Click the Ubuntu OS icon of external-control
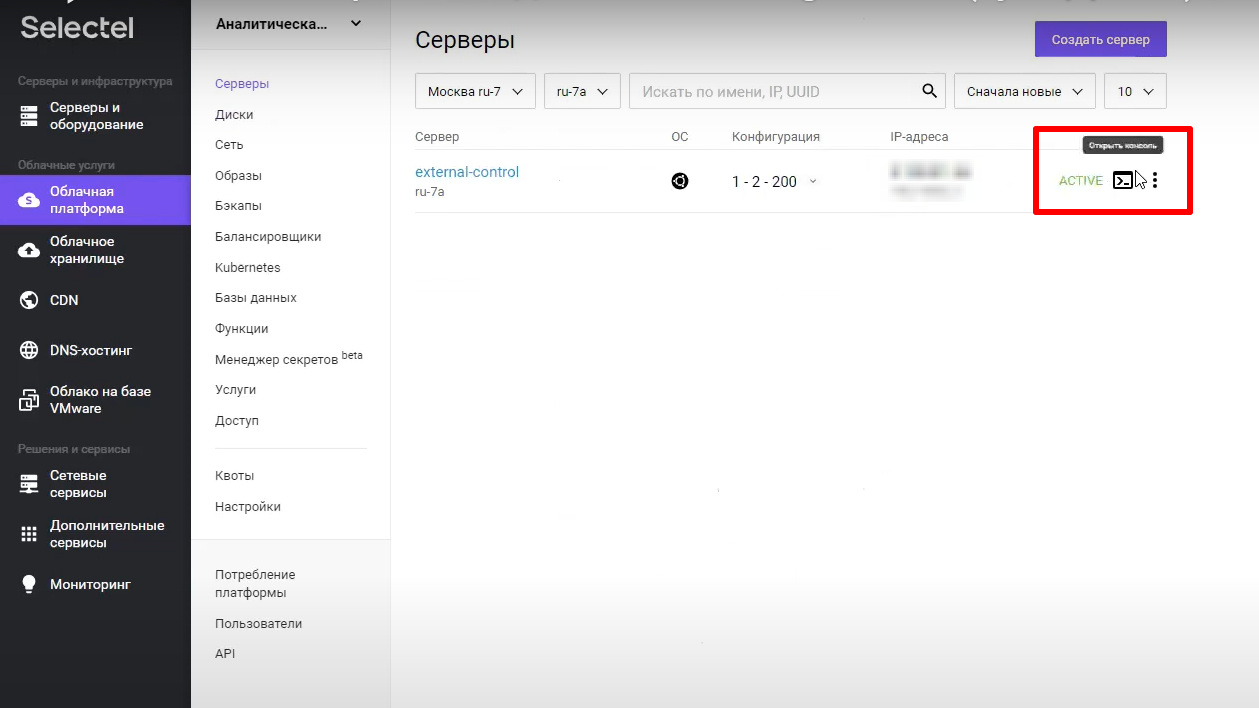 680,181
